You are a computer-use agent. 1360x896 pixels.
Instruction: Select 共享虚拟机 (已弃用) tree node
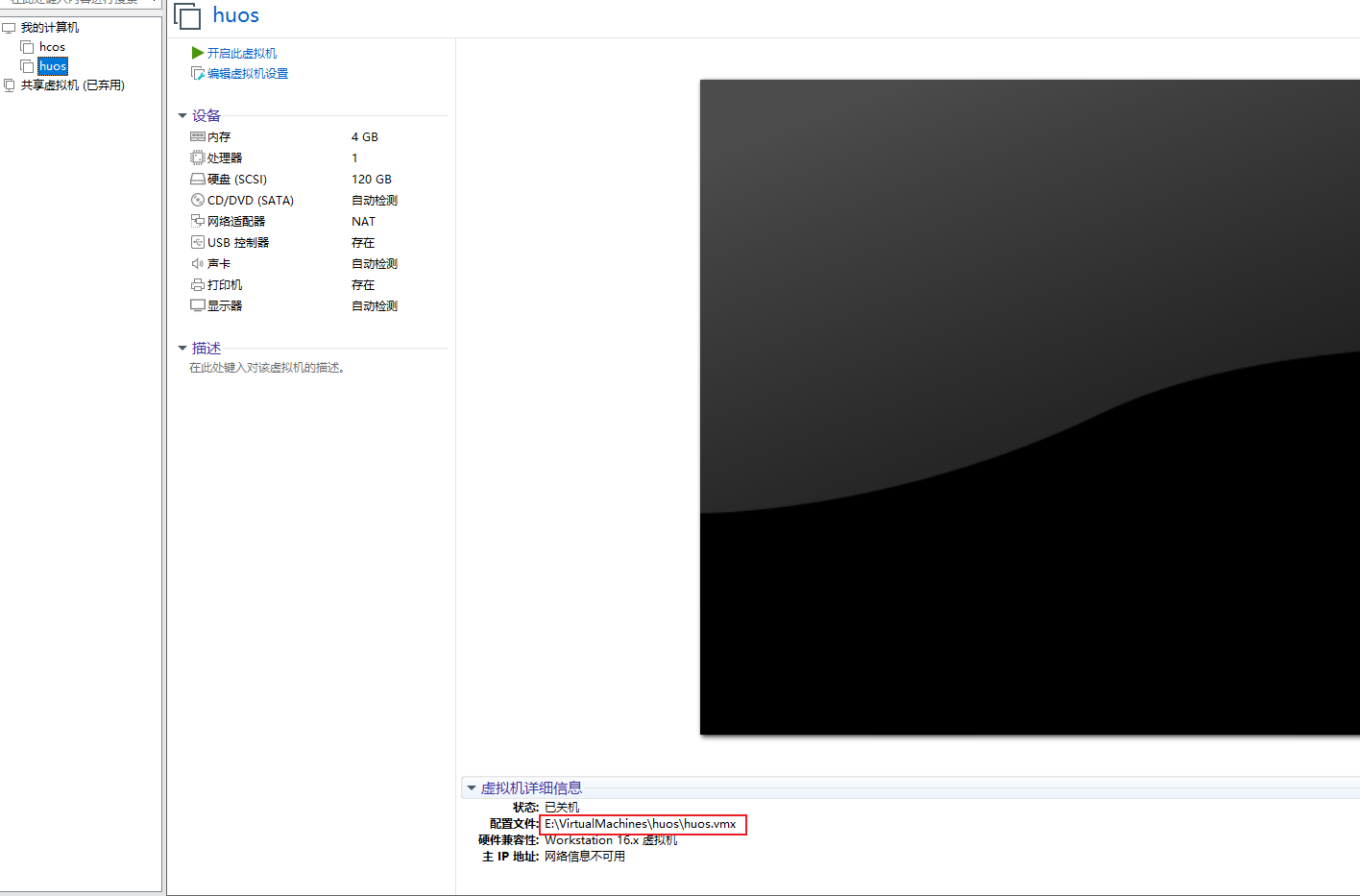pos(73,85)
